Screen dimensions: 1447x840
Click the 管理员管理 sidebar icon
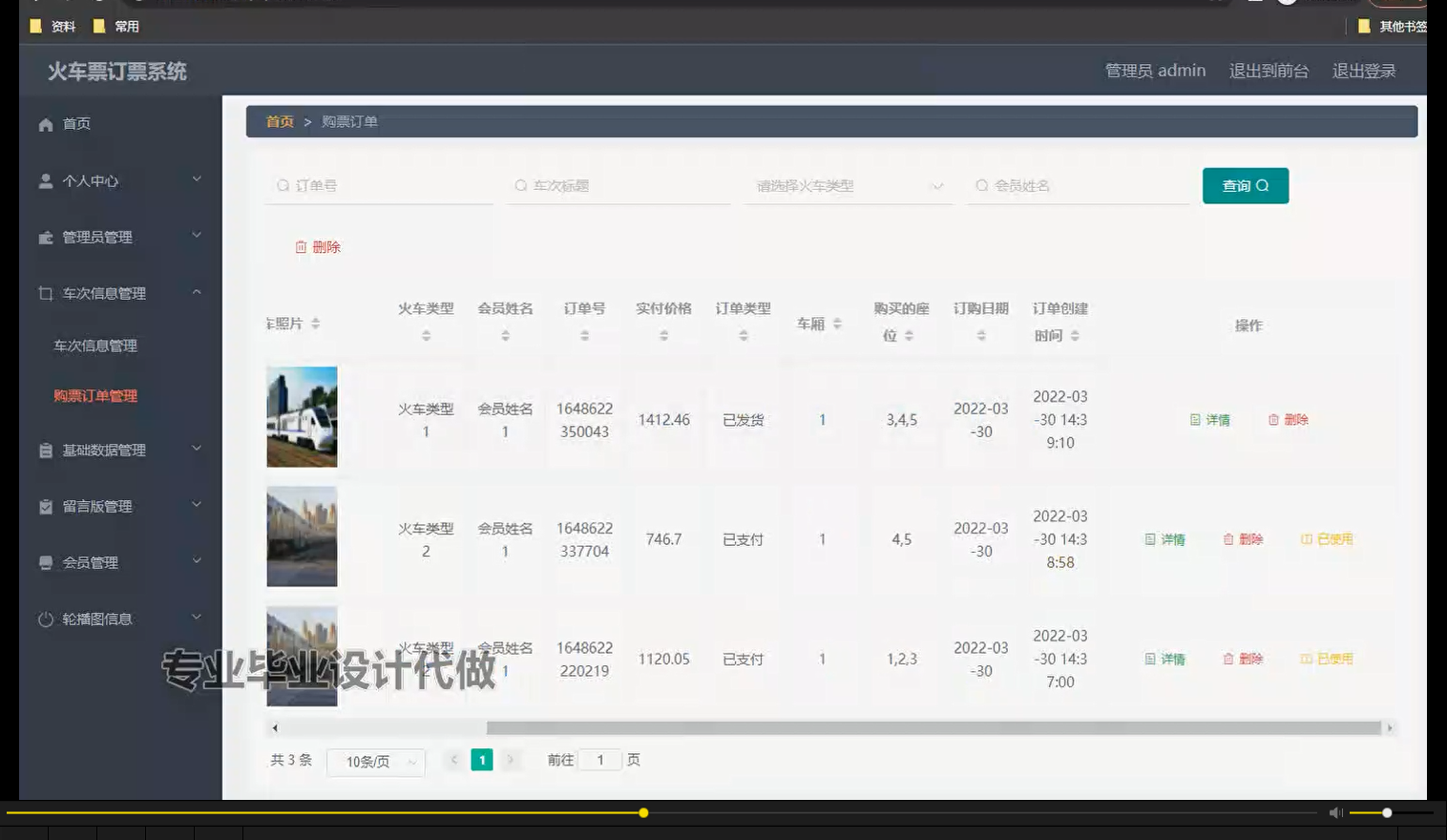click(x=46, y=238)
